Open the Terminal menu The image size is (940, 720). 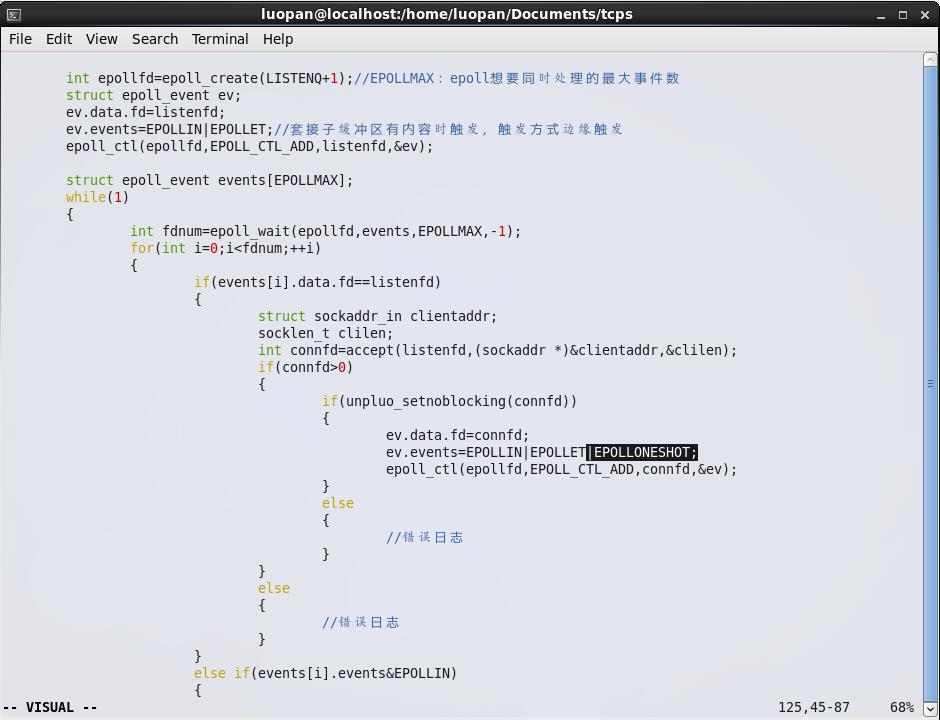[x=220, y=39]
